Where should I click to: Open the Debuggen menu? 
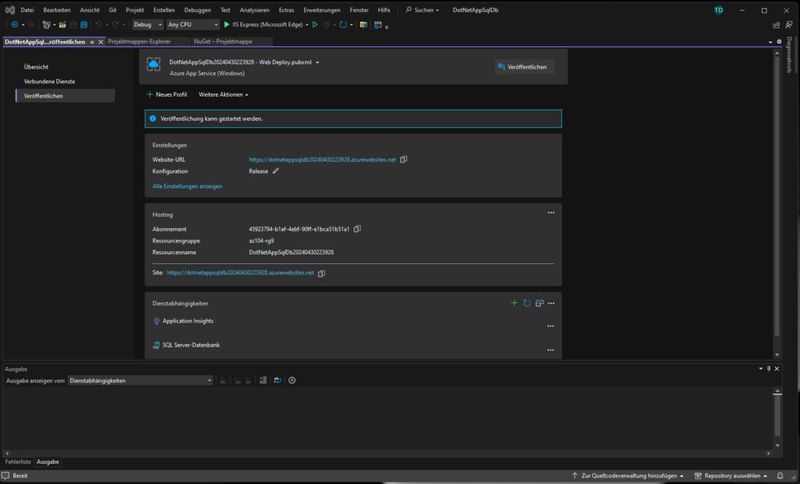coord(197,10)
